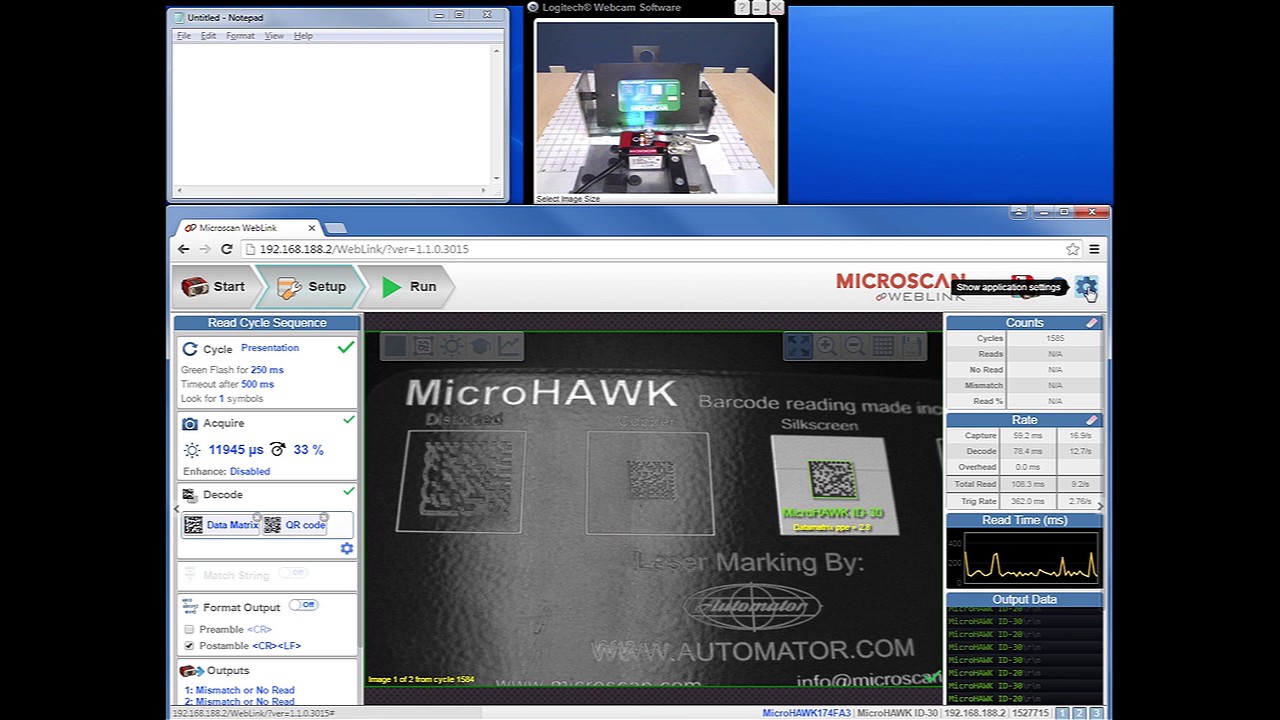Viewport: 1280px width, 720px height.
Task: Click the brightness icon in image toolbar
Action: click(x=452, y=346)
